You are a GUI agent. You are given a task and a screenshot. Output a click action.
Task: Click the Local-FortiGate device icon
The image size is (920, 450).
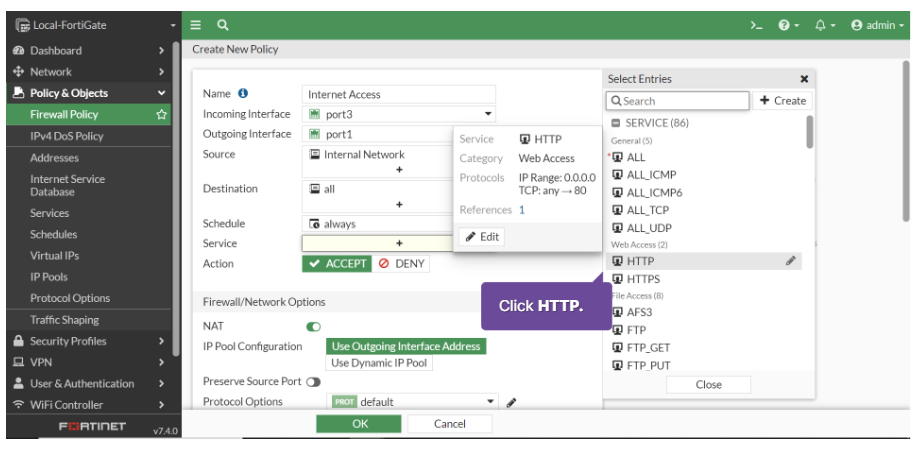[x=22, y=25]
